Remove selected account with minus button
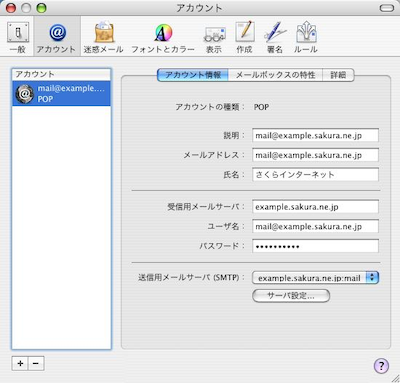400x383 pixels. pos(36,363)
